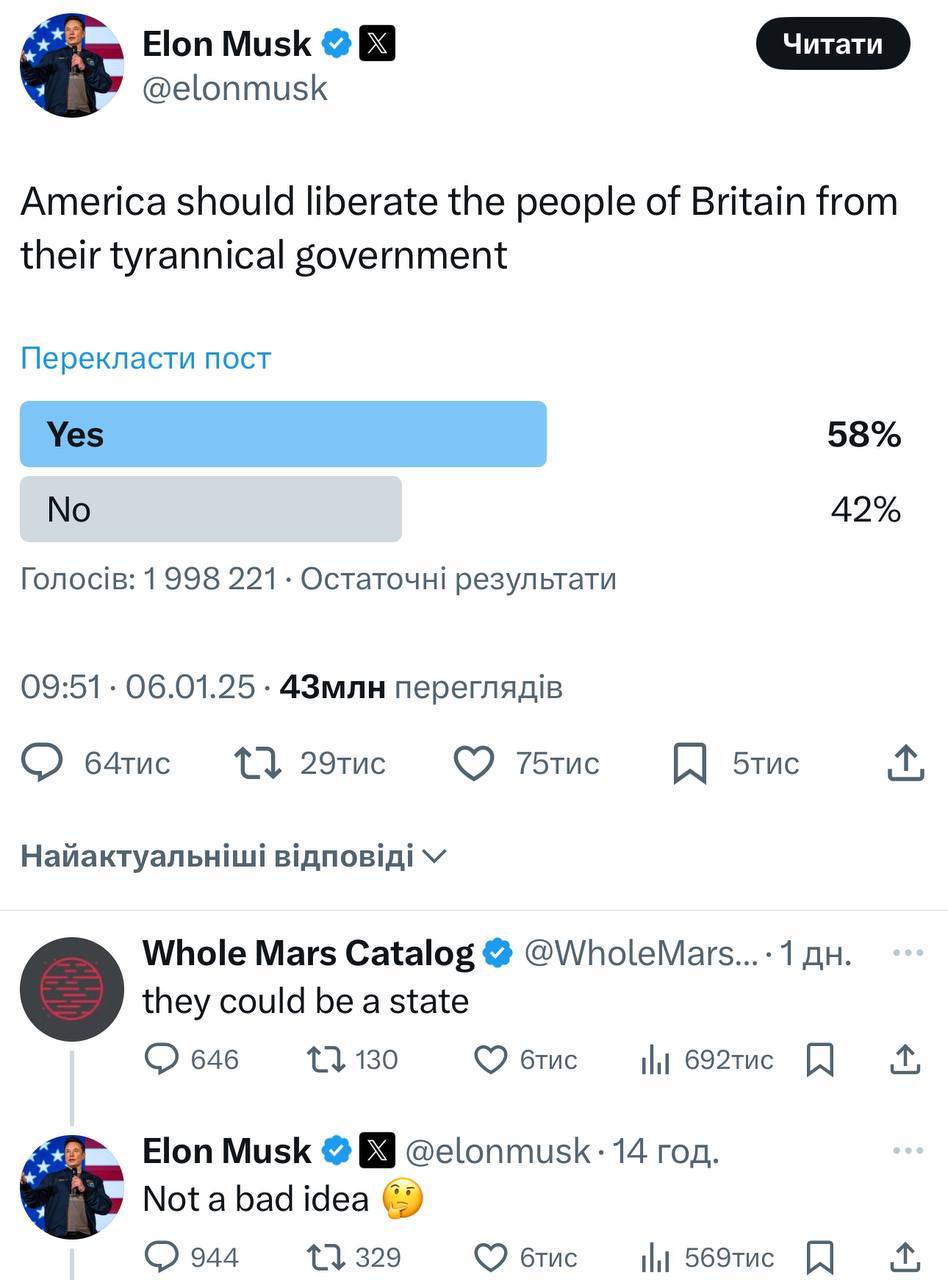Share Elon Musk's 'Not a bad idea' reply

(x=904, y=1256)
